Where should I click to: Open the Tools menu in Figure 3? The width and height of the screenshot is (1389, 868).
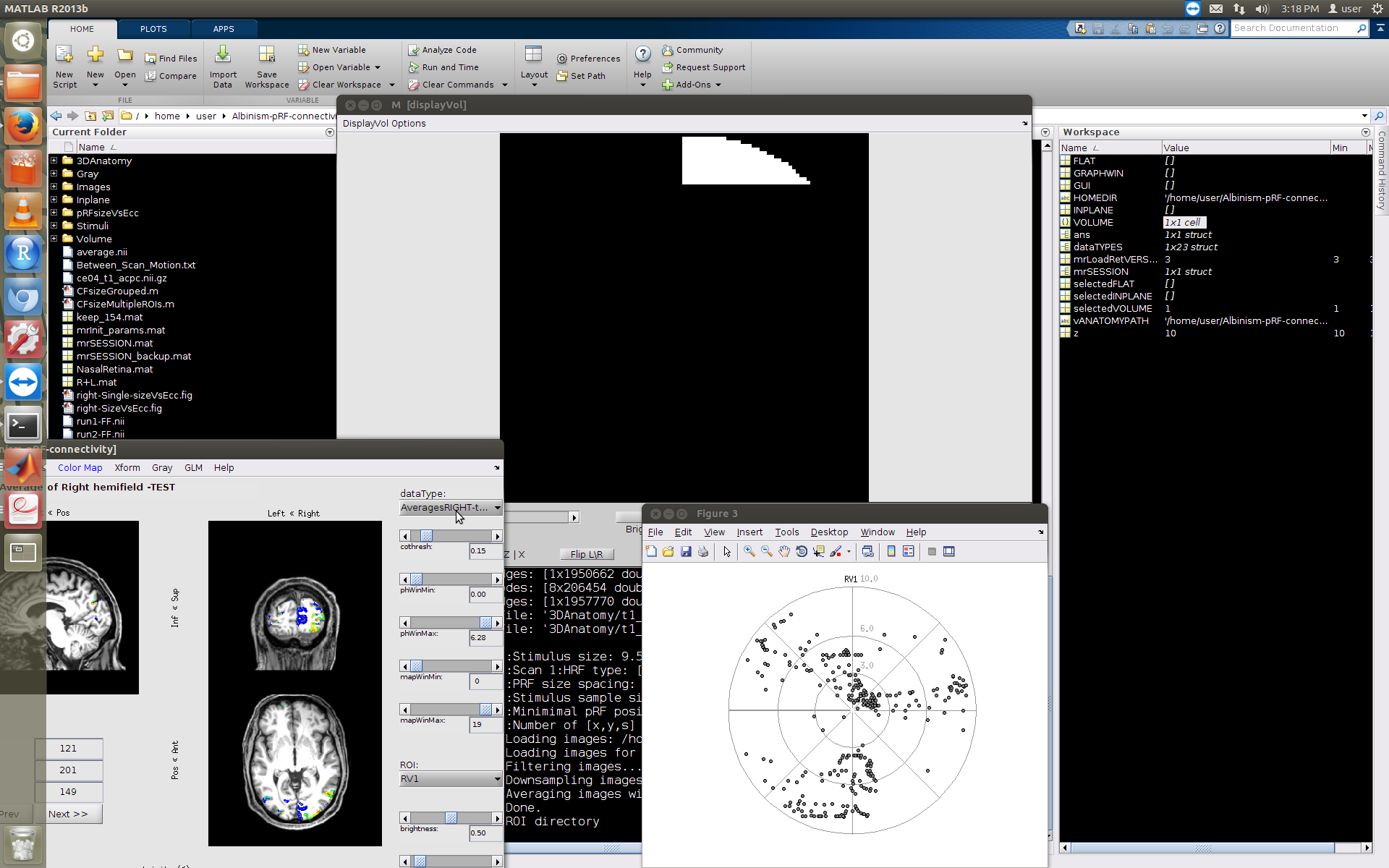(x=786, y=532)
